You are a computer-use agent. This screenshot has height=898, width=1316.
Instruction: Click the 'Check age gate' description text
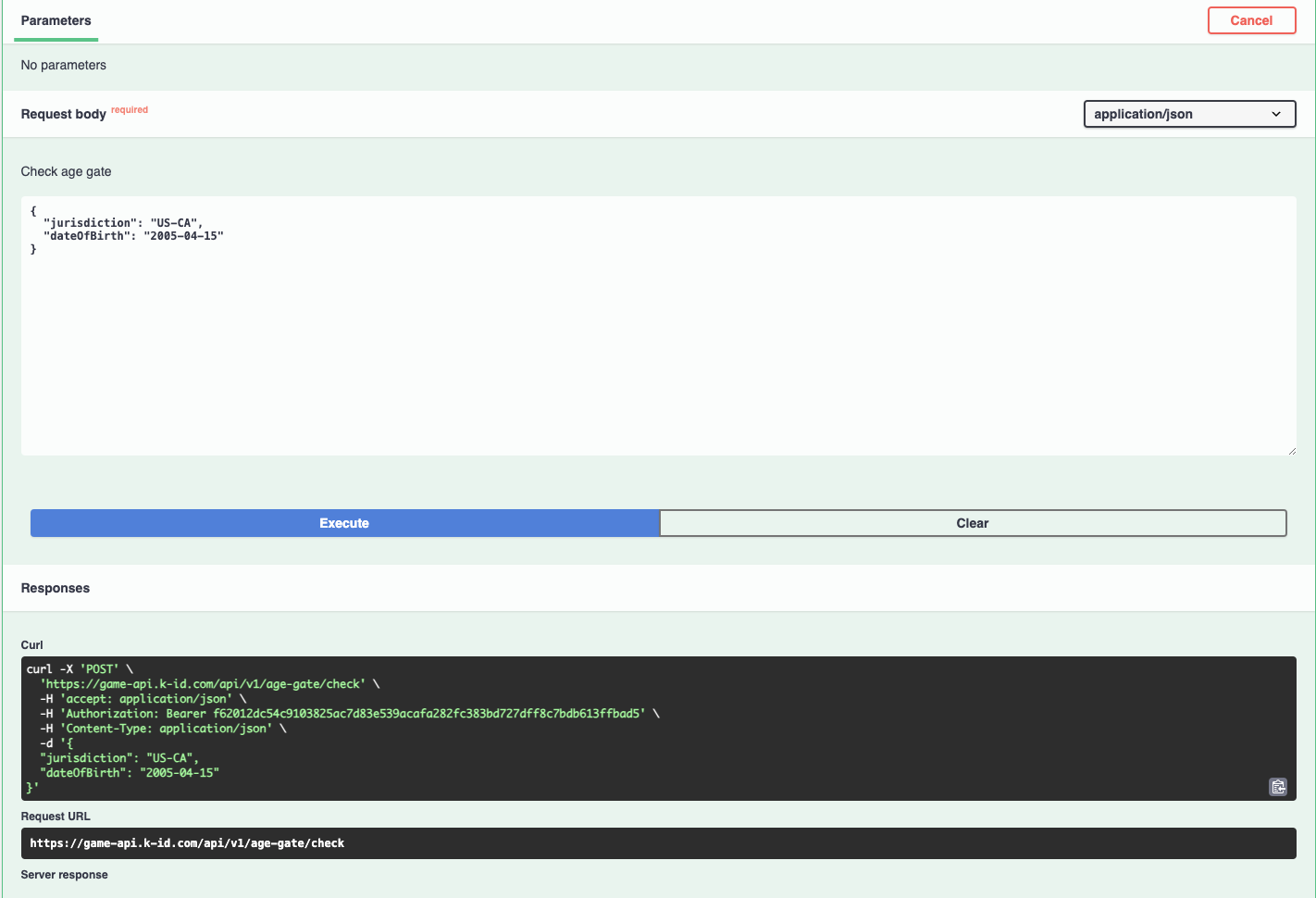pyautogui.click(x=66, y=171)
